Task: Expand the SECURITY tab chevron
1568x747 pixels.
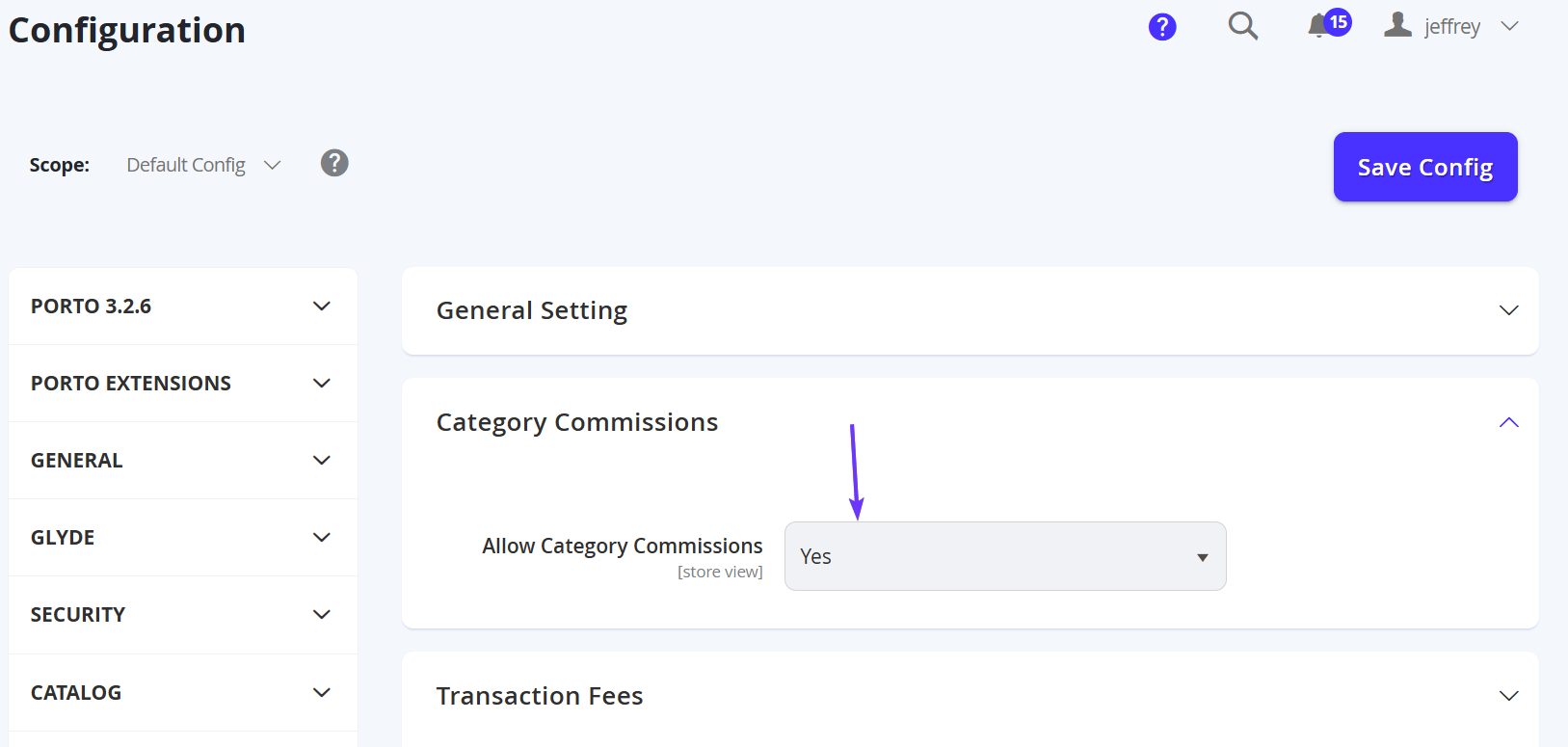Action: tap(322, 615)
